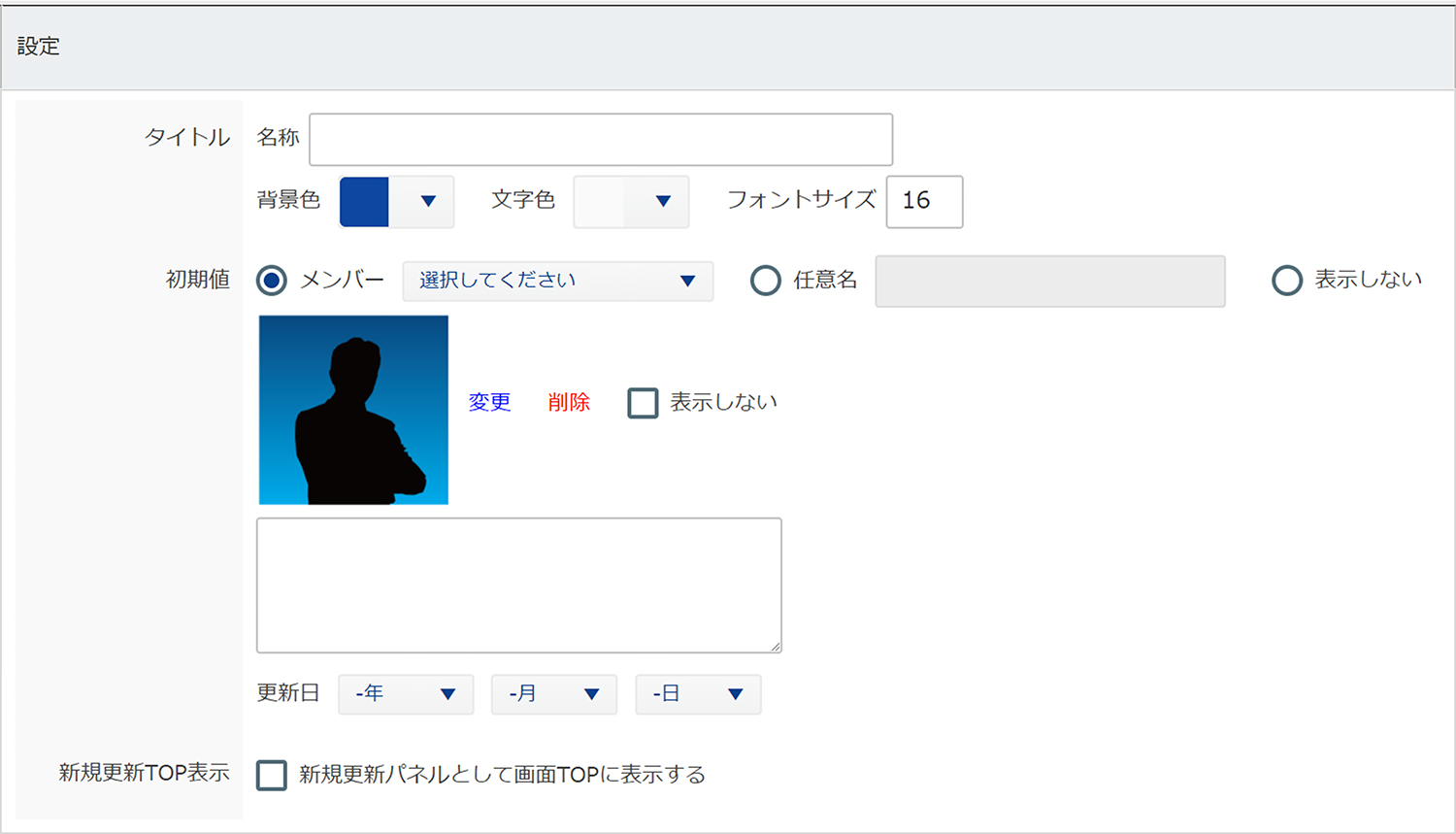This screenshot has height=834, width=1456.
Task: Click the red 削除 link
Action: 569,402
